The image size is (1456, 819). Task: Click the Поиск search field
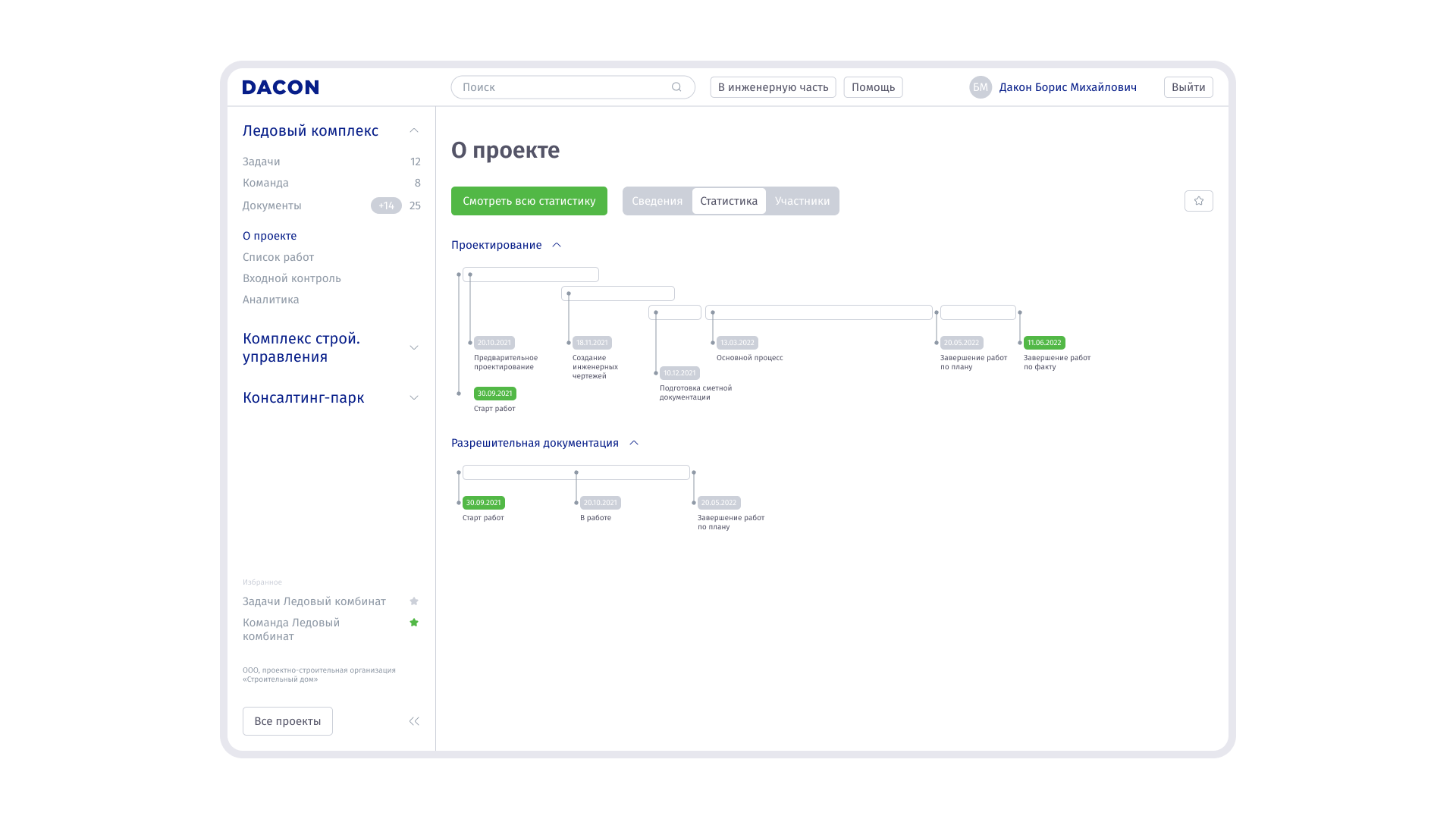(561, 87)
